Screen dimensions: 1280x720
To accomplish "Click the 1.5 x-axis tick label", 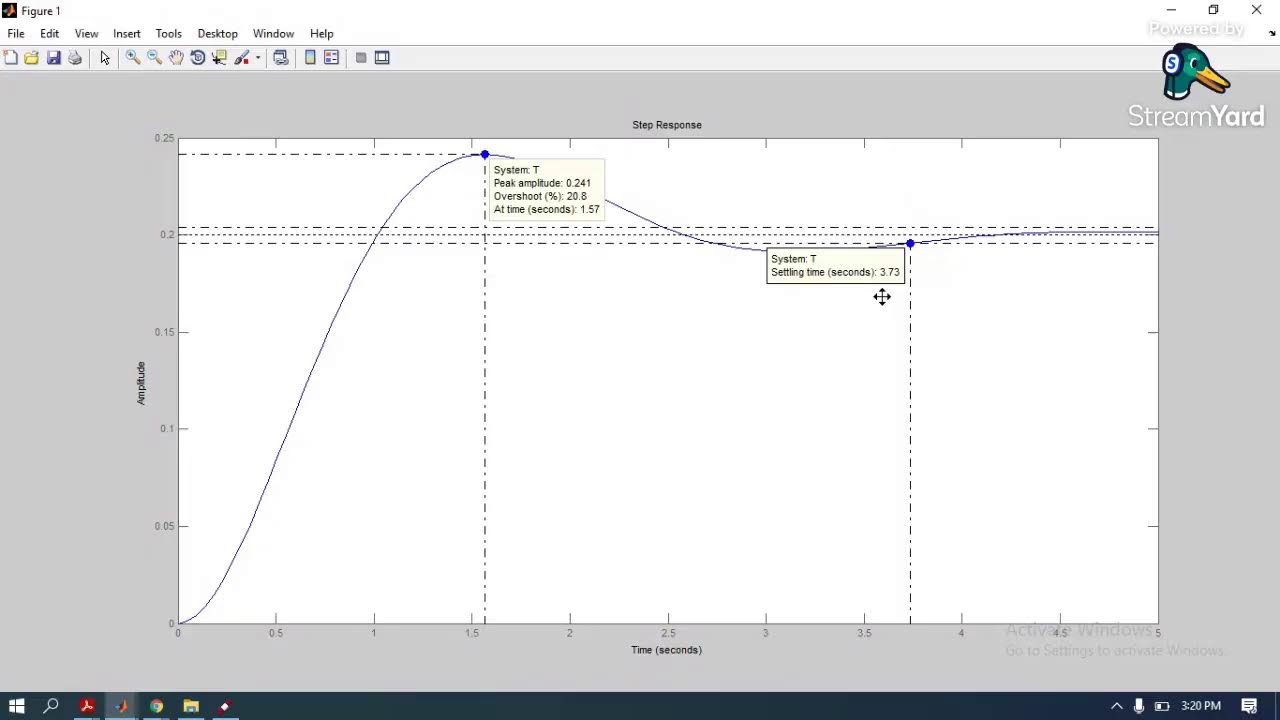I will [472, 633].
